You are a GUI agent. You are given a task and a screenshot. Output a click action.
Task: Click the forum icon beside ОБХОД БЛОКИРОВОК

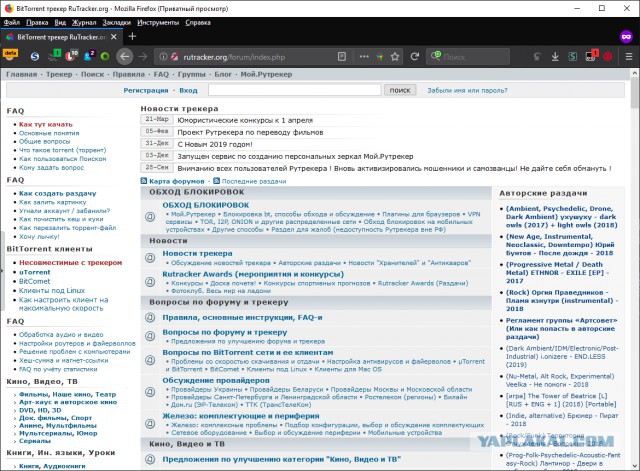(x=150, y=217)
